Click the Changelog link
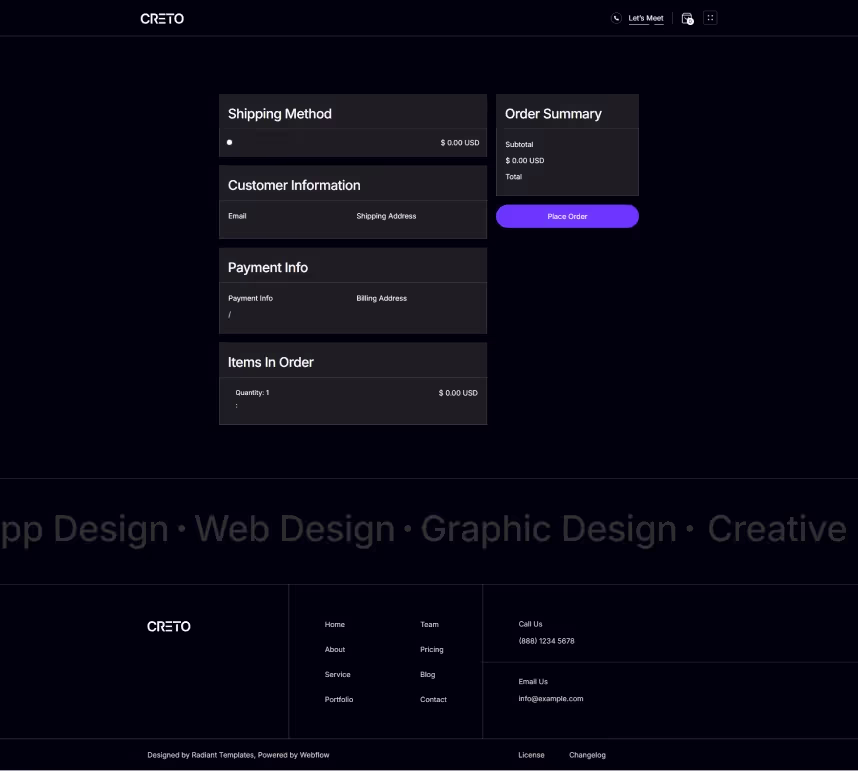The image size is (858, 771). tap(587, 755)
